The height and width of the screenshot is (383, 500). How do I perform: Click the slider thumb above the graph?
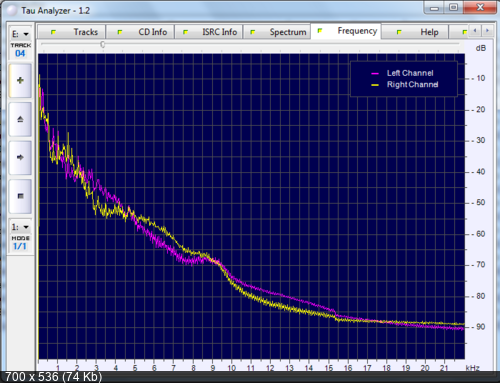tap(103, 44)
